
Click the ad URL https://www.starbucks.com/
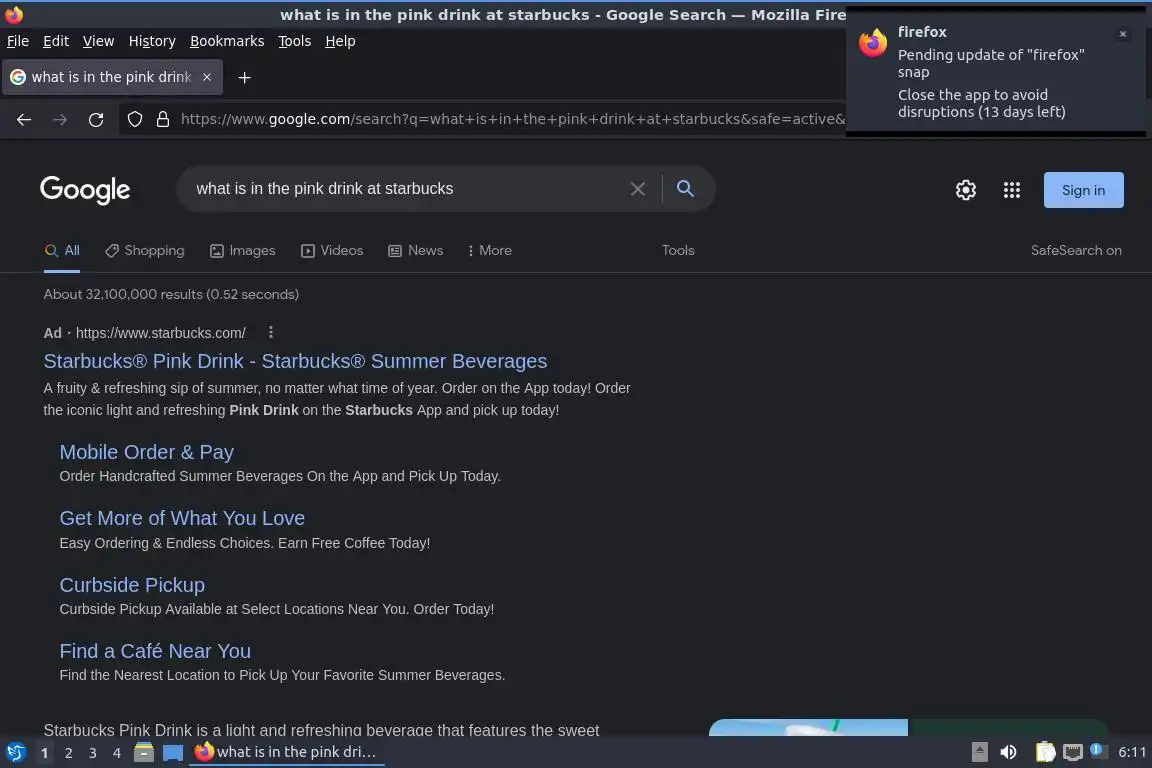coord(161,333)
